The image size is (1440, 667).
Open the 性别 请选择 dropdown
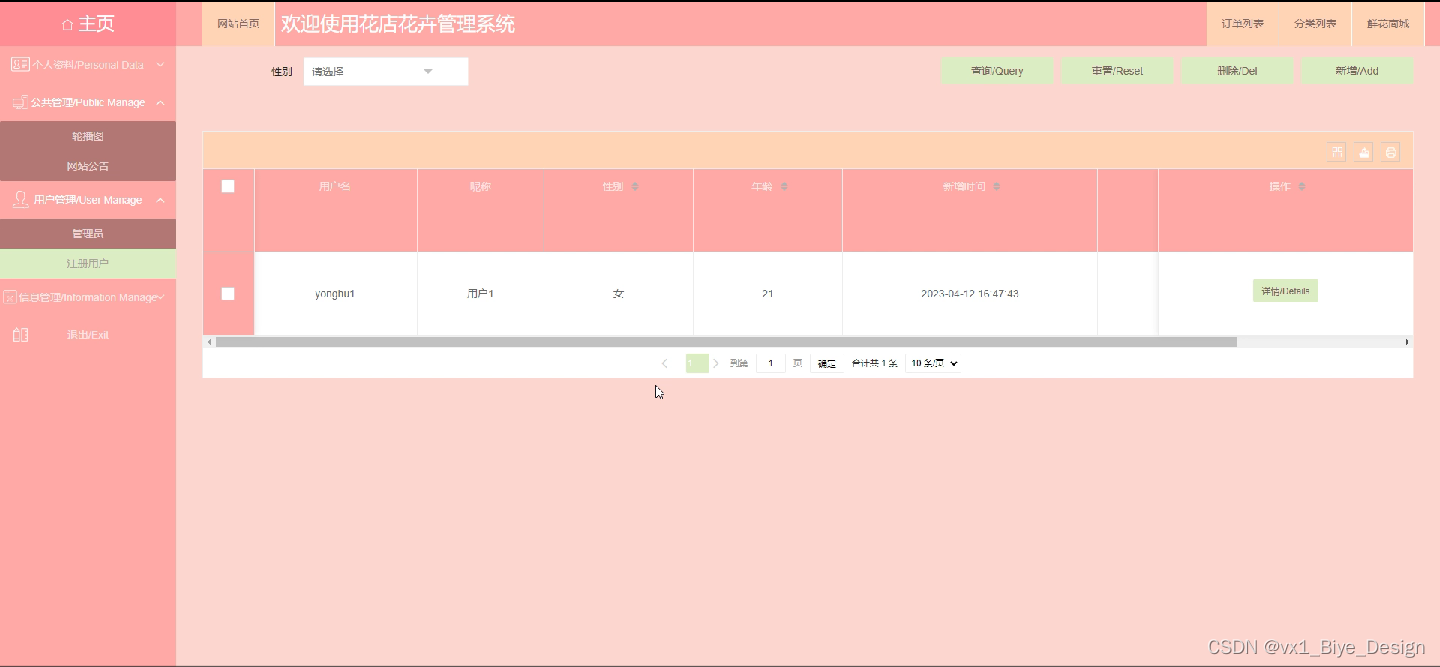pos(386,71)
